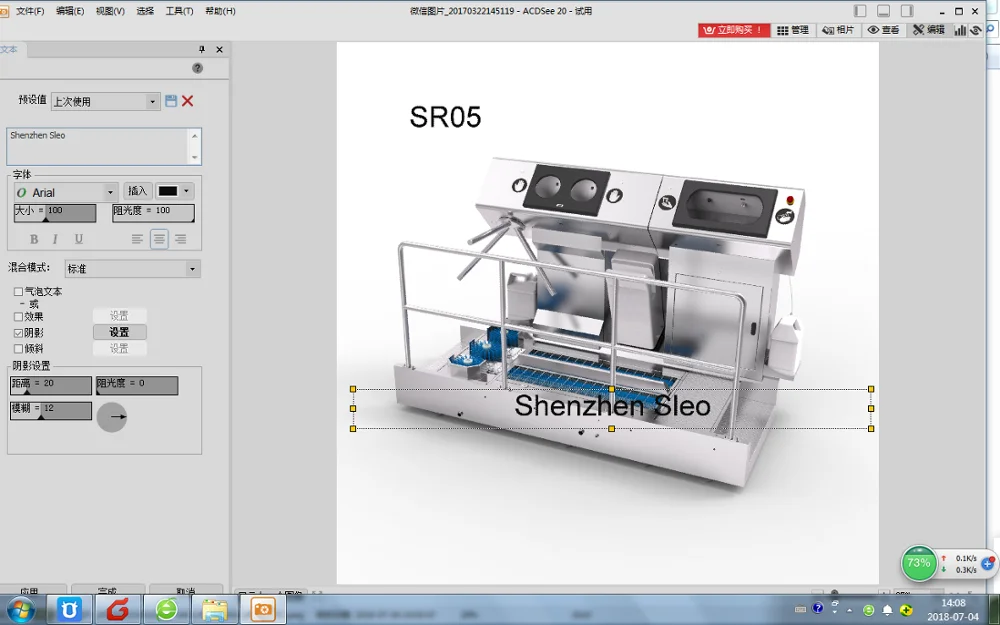Toggle bold text formatting
Image resolution: width=1000 pixels, height=625 pixels.
click(x=34, y=239)
